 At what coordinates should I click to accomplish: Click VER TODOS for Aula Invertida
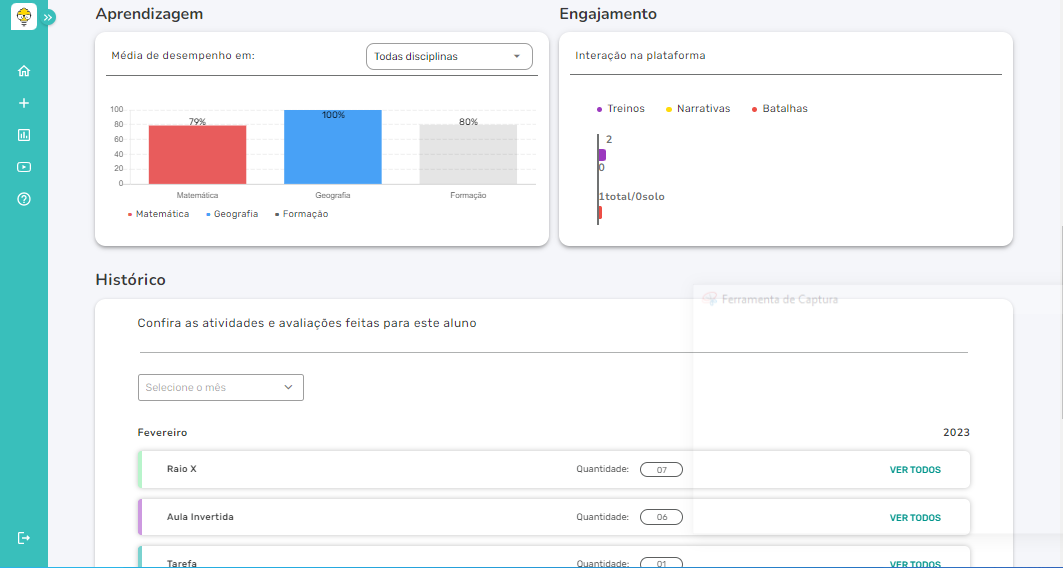915,518
